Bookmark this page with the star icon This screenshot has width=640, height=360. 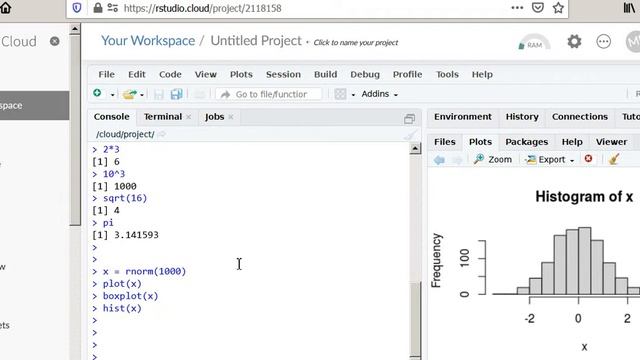558,8
